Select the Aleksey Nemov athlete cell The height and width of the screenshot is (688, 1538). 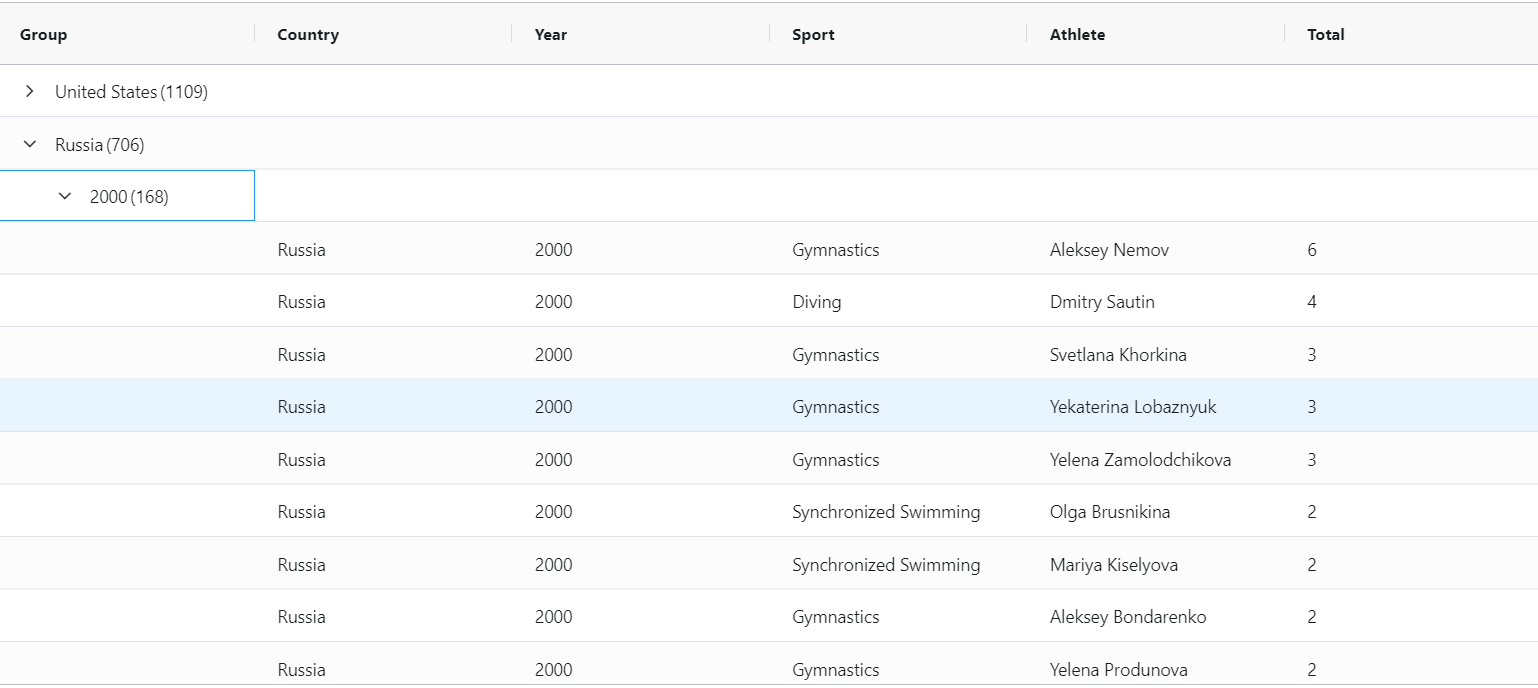pos(1109,250)
